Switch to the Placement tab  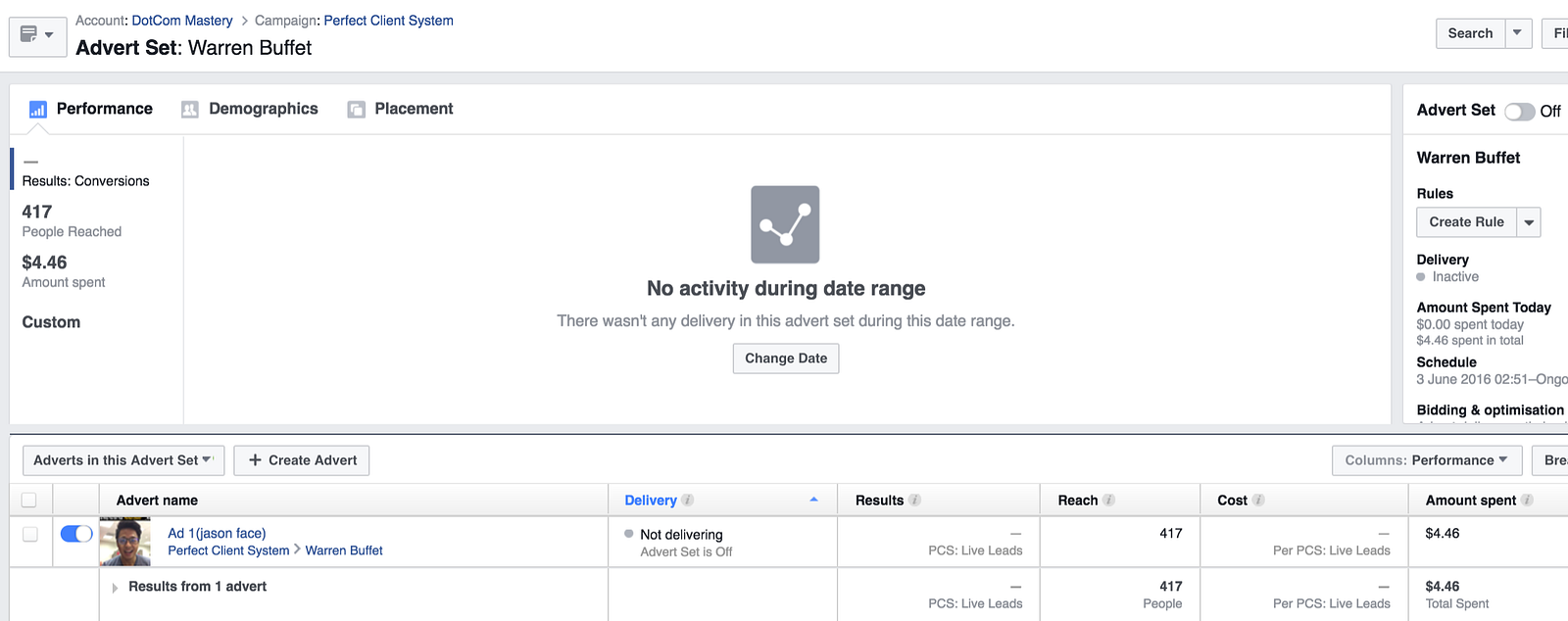click(x=414, y=109)
